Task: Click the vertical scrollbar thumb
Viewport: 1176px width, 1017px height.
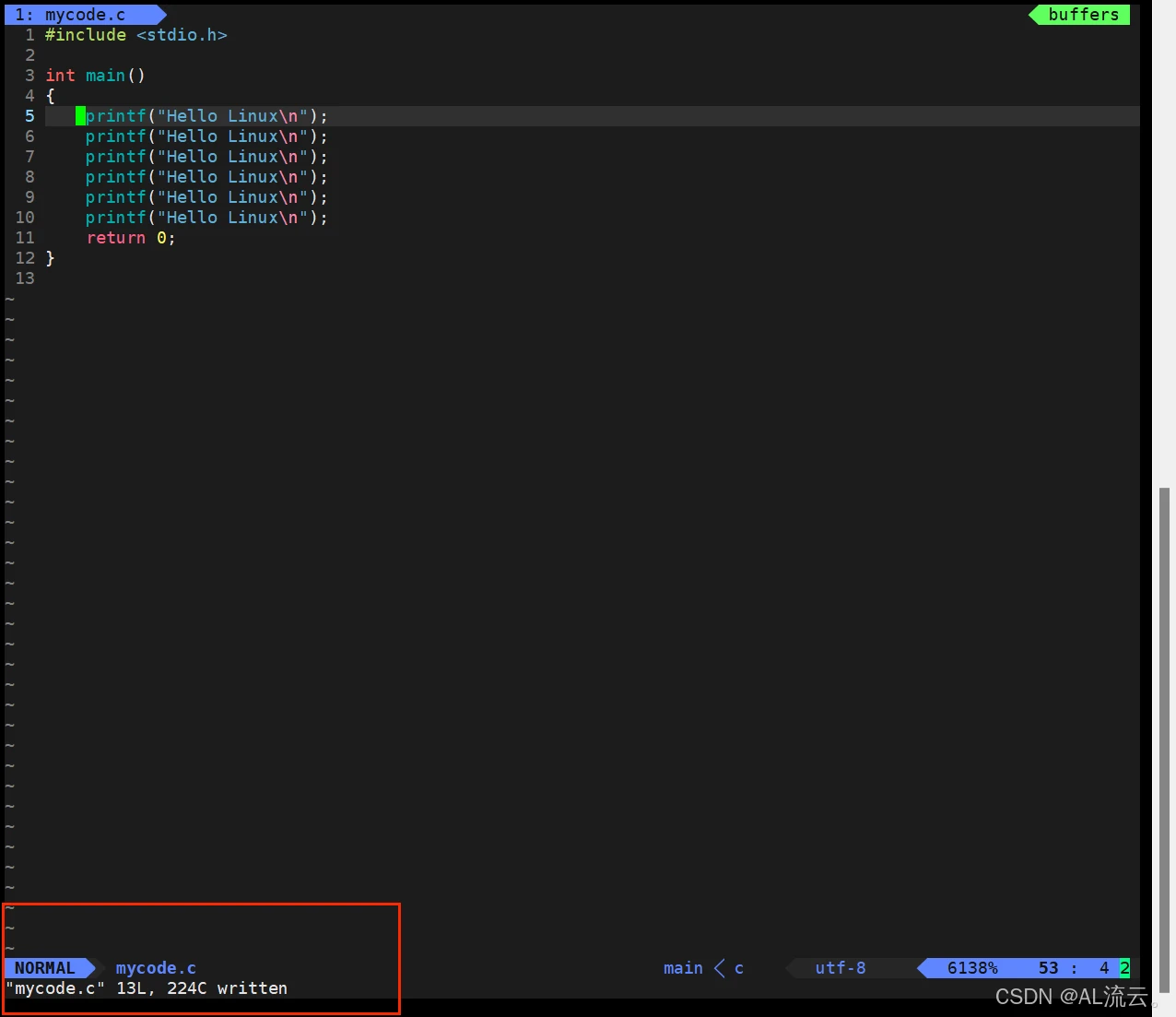Action: tap(1165, 739)
